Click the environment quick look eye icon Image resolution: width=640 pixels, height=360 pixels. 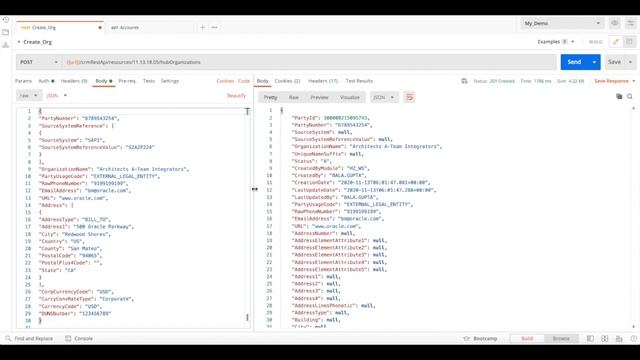pos(615,23)
